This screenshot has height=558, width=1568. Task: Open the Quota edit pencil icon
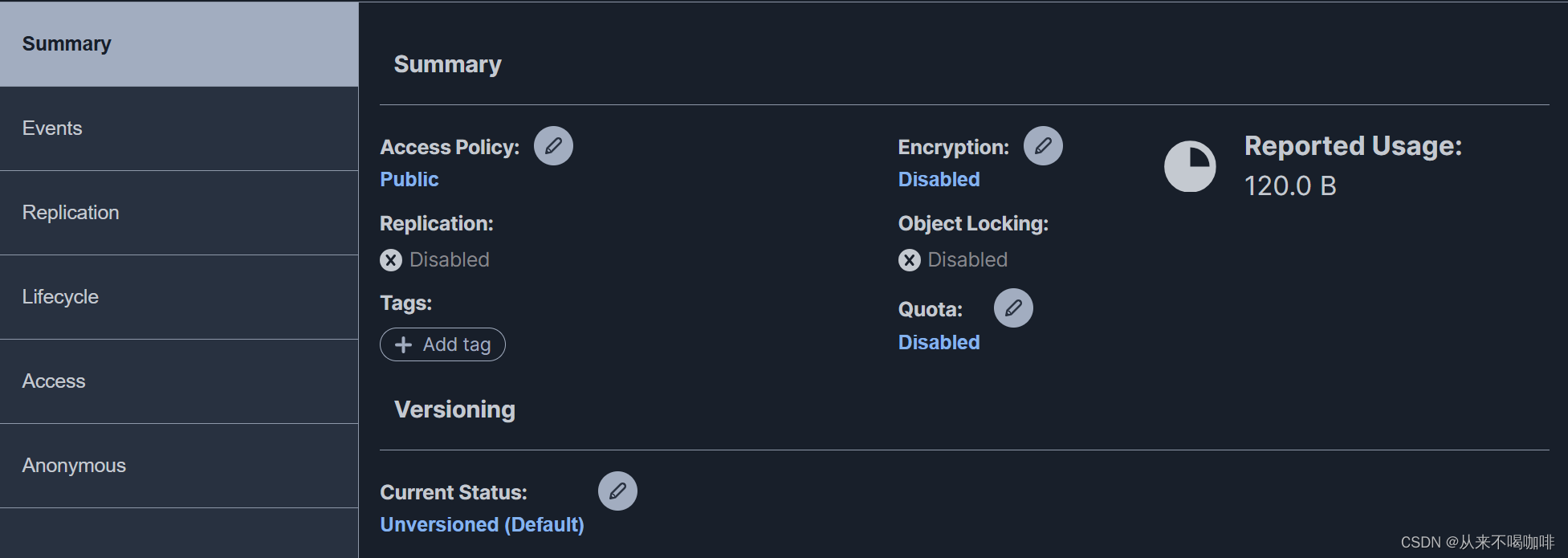[1013, 308]
